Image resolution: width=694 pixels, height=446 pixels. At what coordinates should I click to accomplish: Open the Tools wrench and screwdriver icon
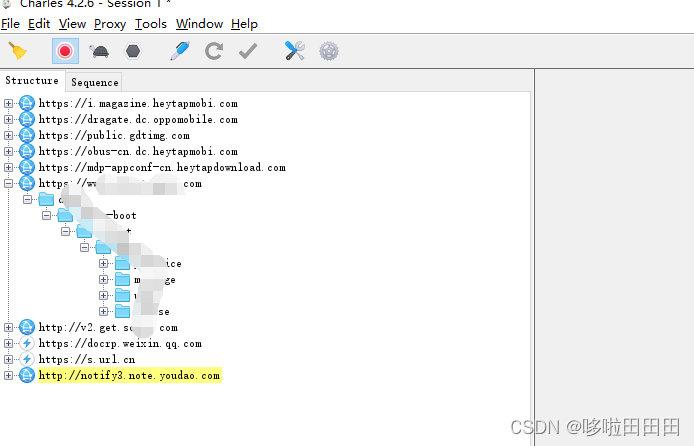coord(295,51)
